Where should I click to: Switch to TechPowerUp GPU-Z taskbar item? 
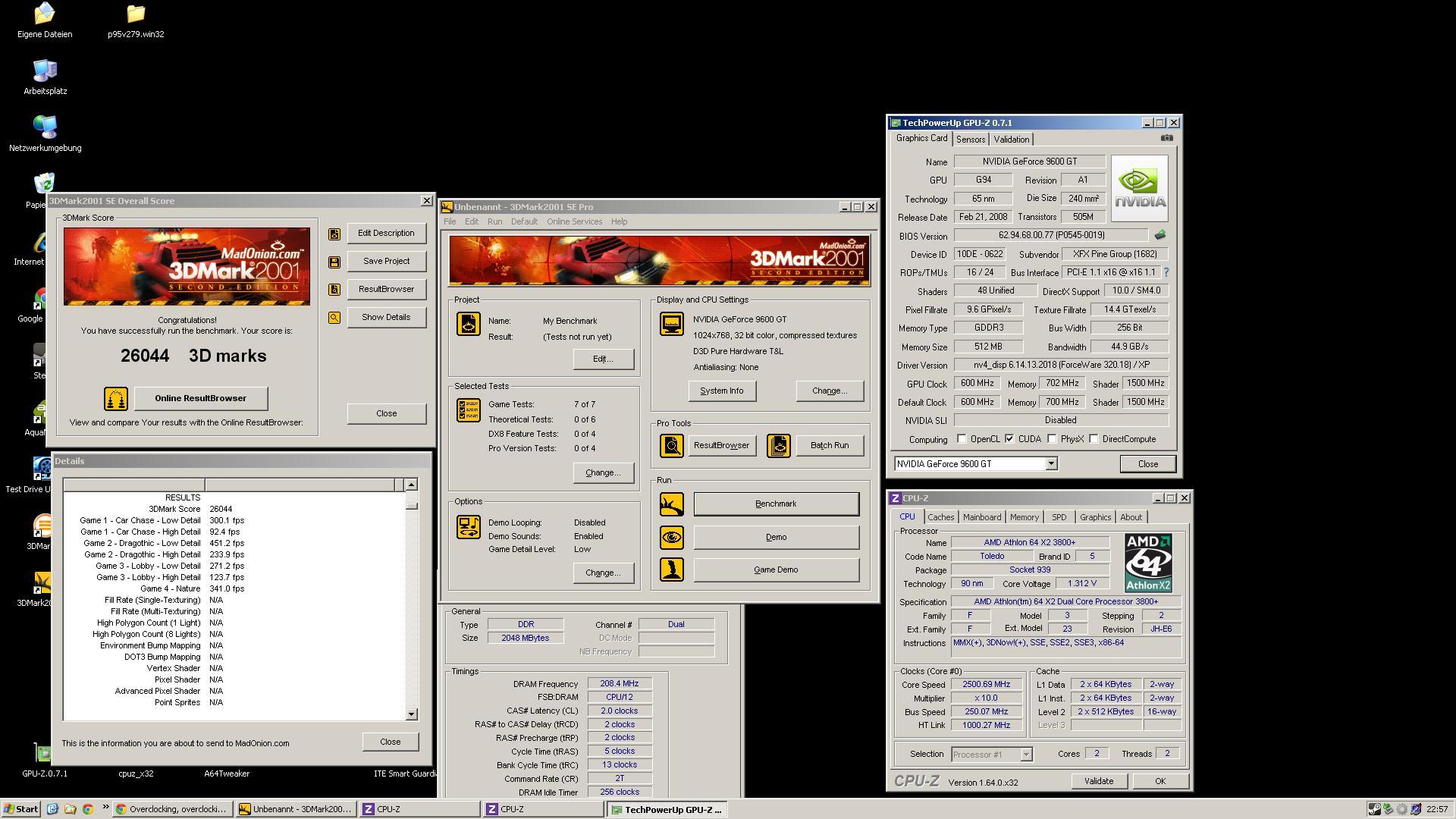click(x=666, y=809)
